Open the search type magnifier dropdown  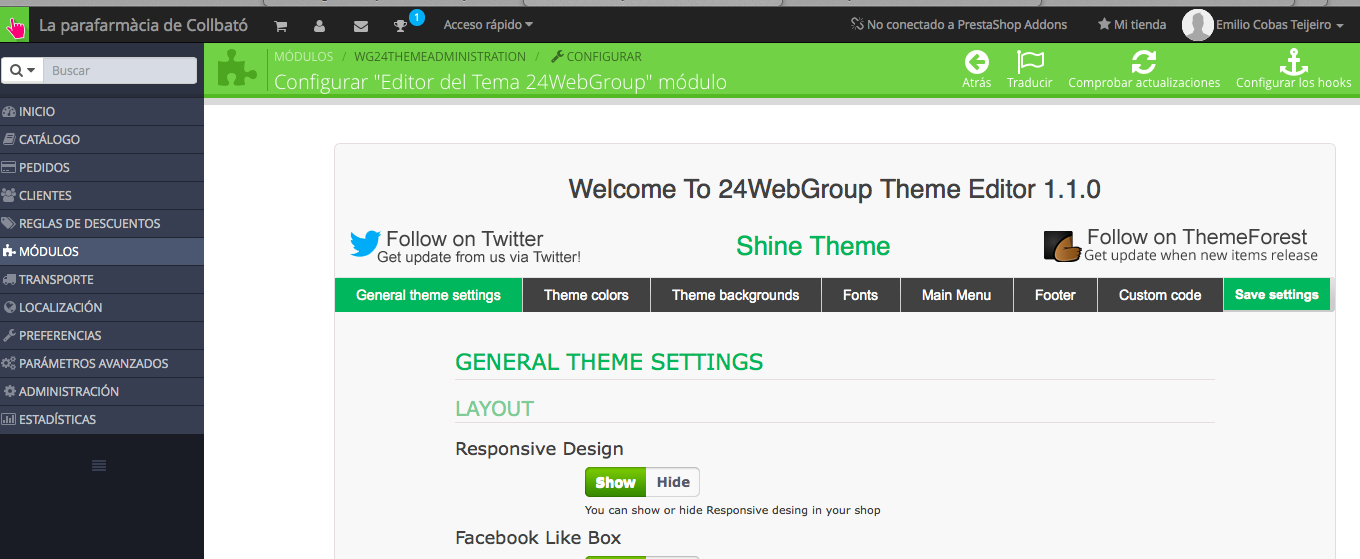(x=23, y=70)
